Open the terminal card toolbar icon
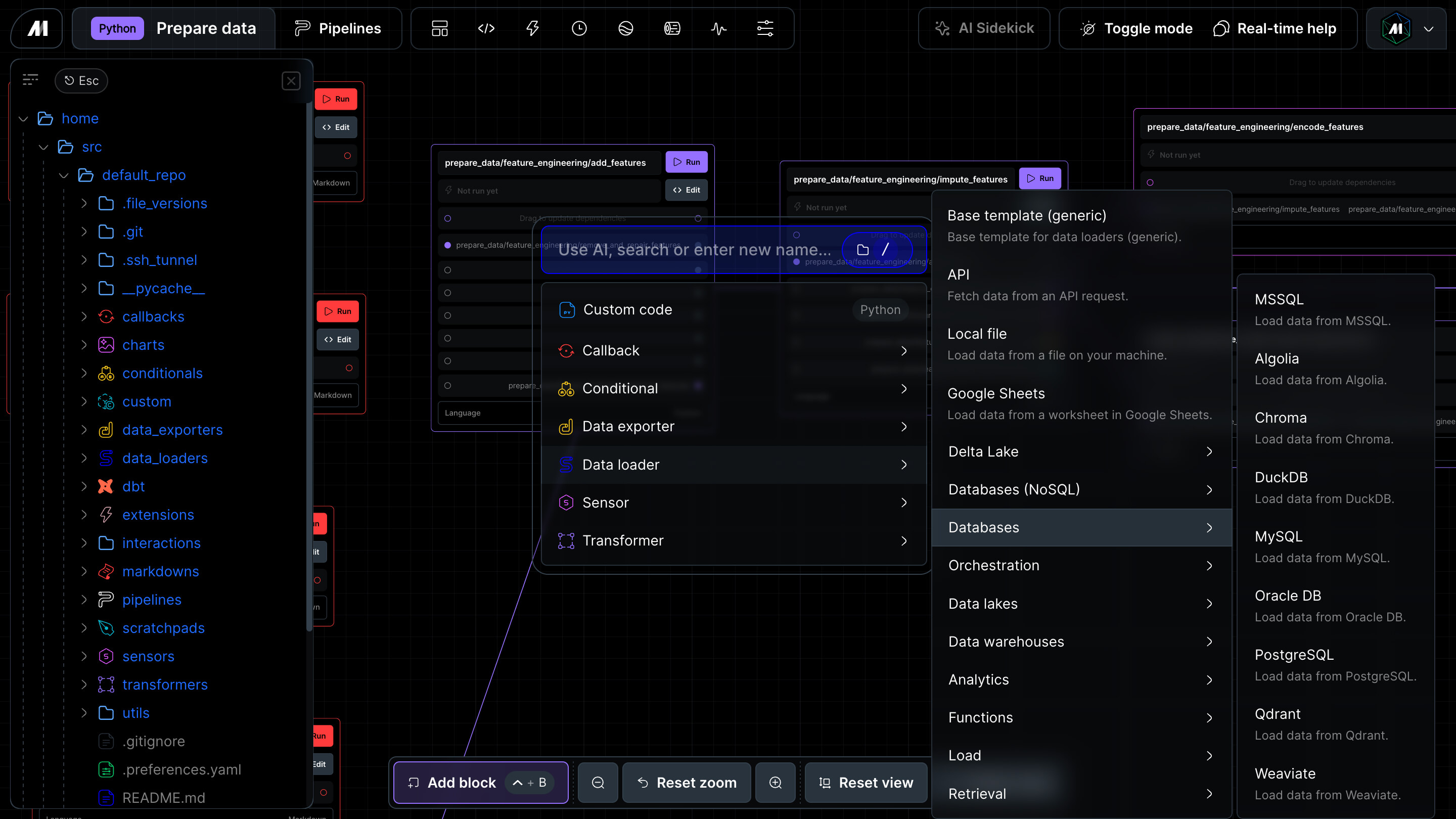Image resolution: width=1456 pixels, height=819 pixels. (x=672, y=28)
